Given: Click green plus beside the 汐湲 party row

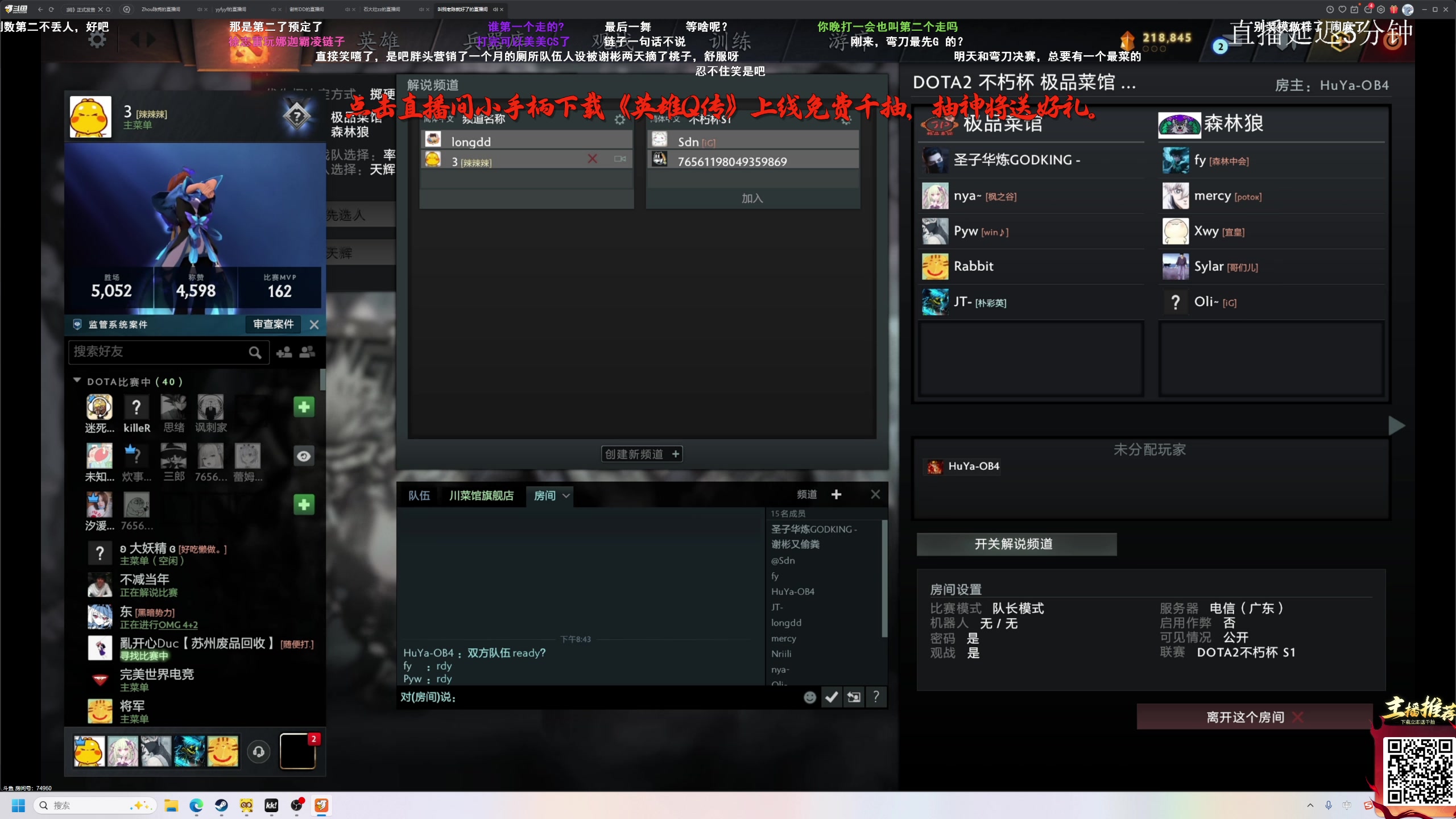Looking at the screenshot, I should (304, 504).
